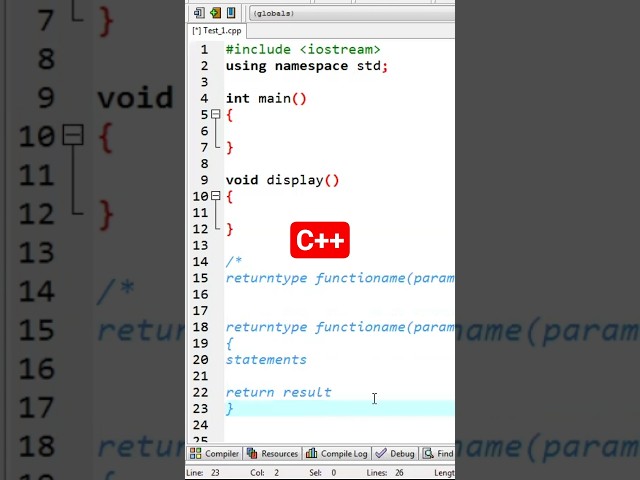
Task: Select the [*] Test_1.cpp editor tab
Action: pyautogui.click(x=217, y=31)
